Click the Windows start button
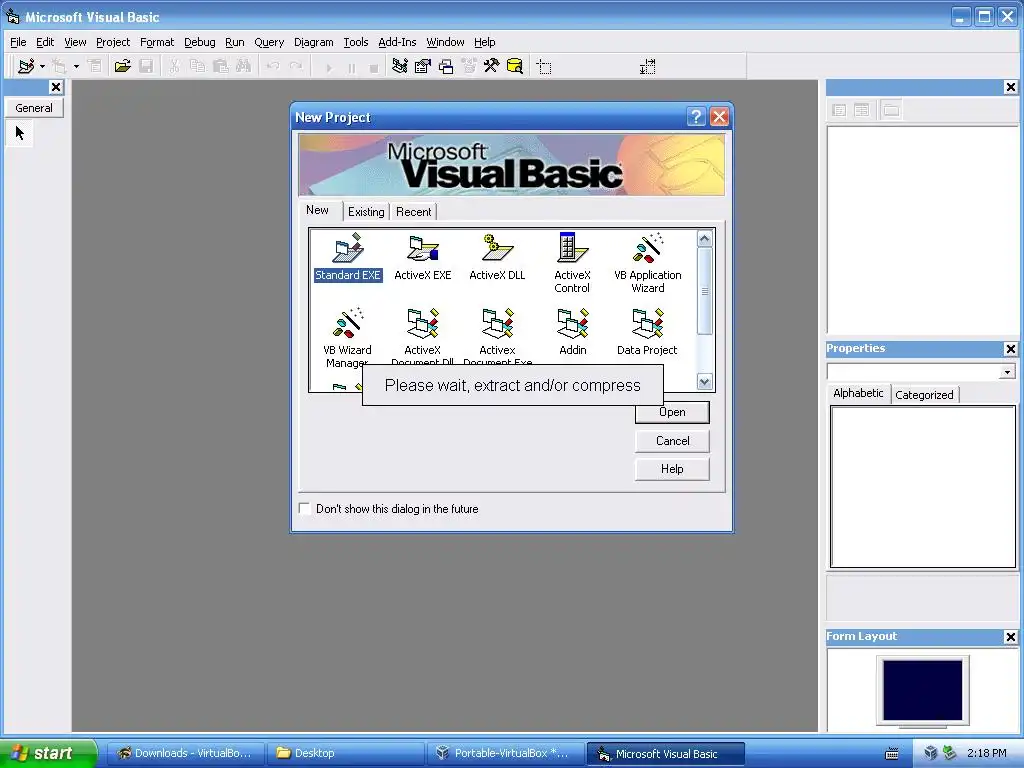Viewport: 1024px width, 768px height. coord(47,753)
